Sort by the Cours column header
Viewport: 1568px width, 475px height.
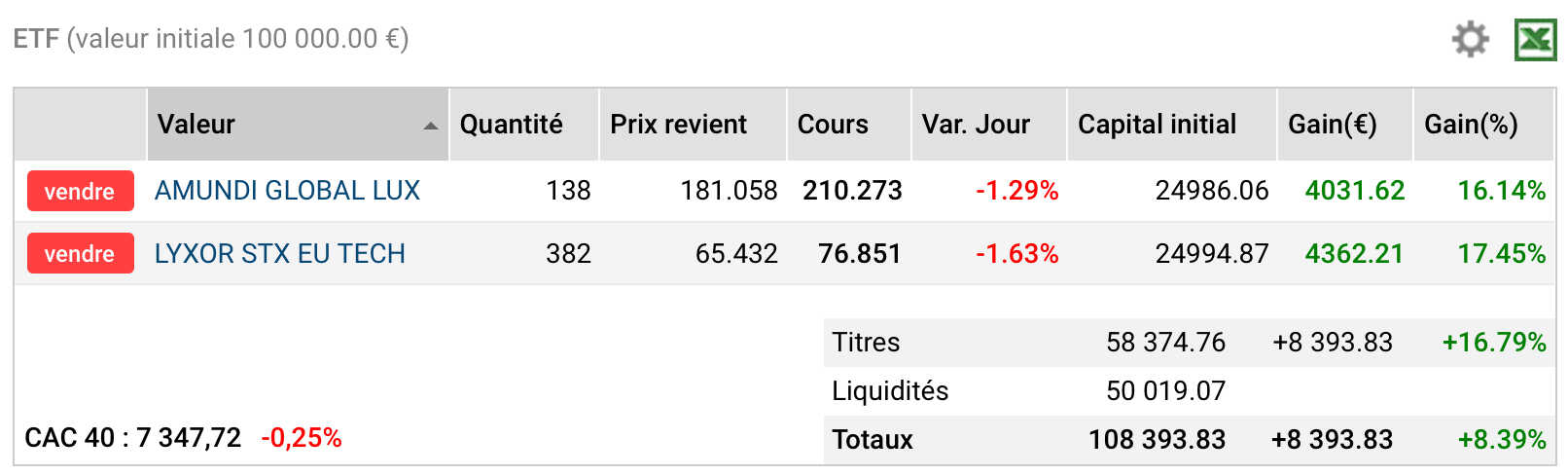click(849, 125)
